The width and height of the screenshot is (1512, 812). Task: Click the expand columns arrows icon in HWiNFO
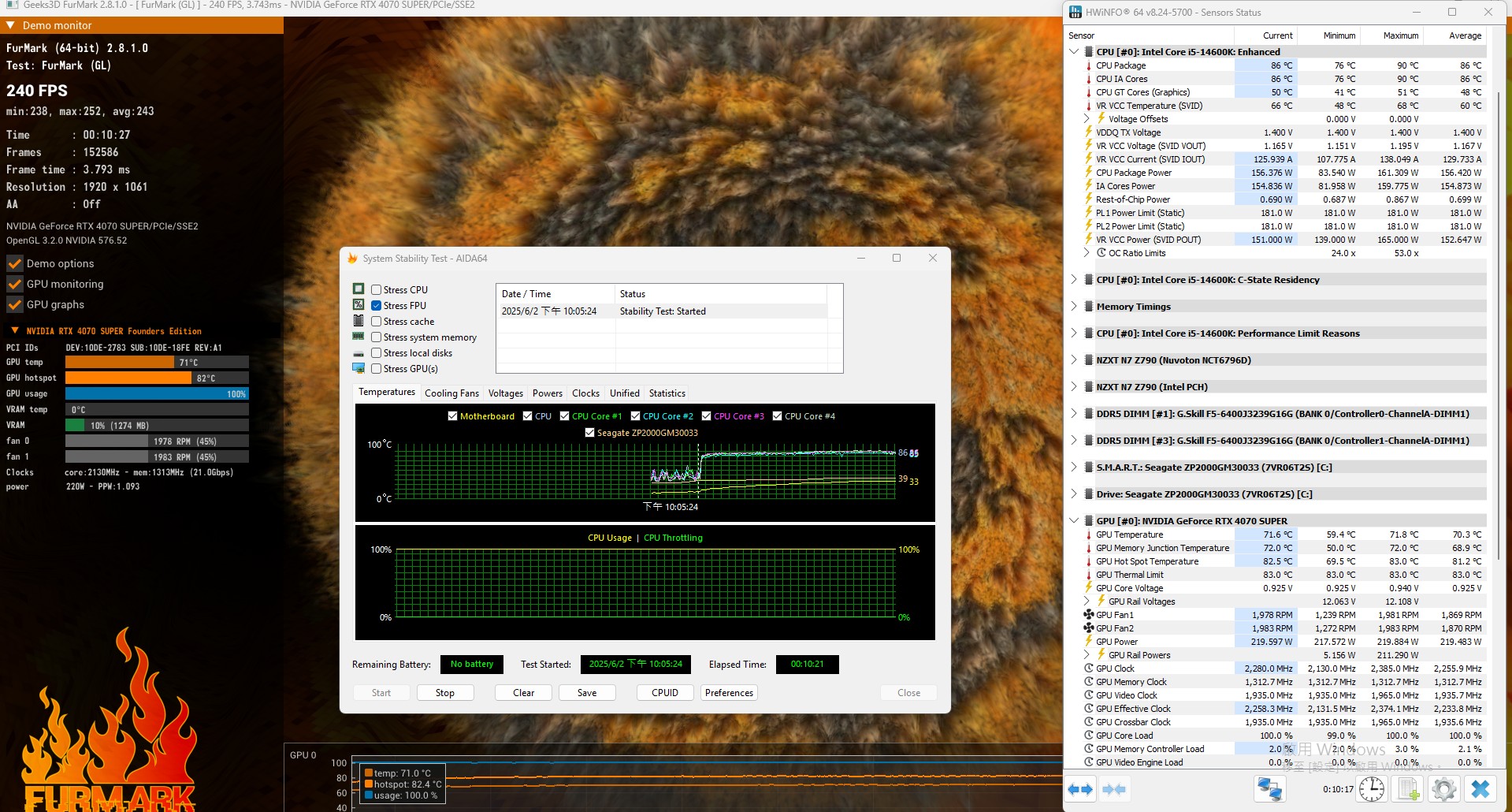pos(1081,789)
